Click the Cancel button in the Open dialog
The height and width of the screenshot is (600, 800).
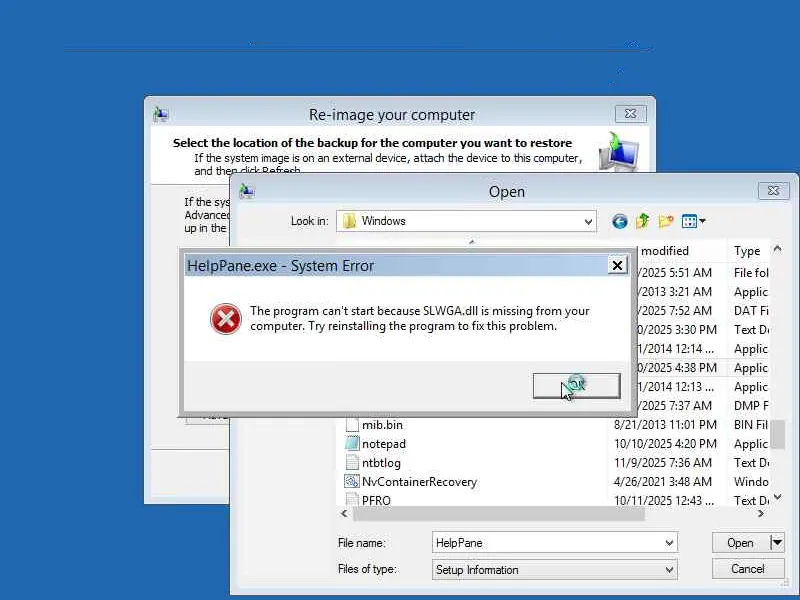tap(748, 569)
